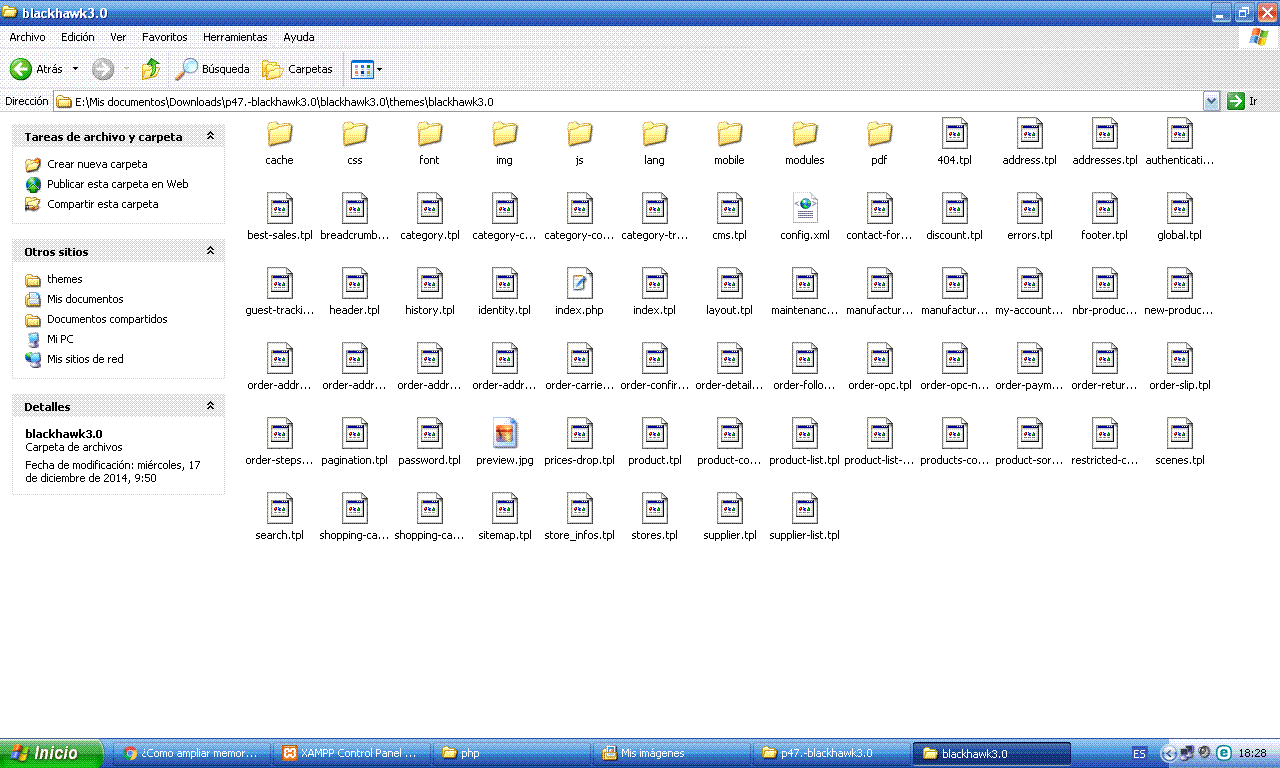Switch to Mis imágenes taskbar button
The width and height of the screenshot is (1280, 768).
click(x=671, y=753)
